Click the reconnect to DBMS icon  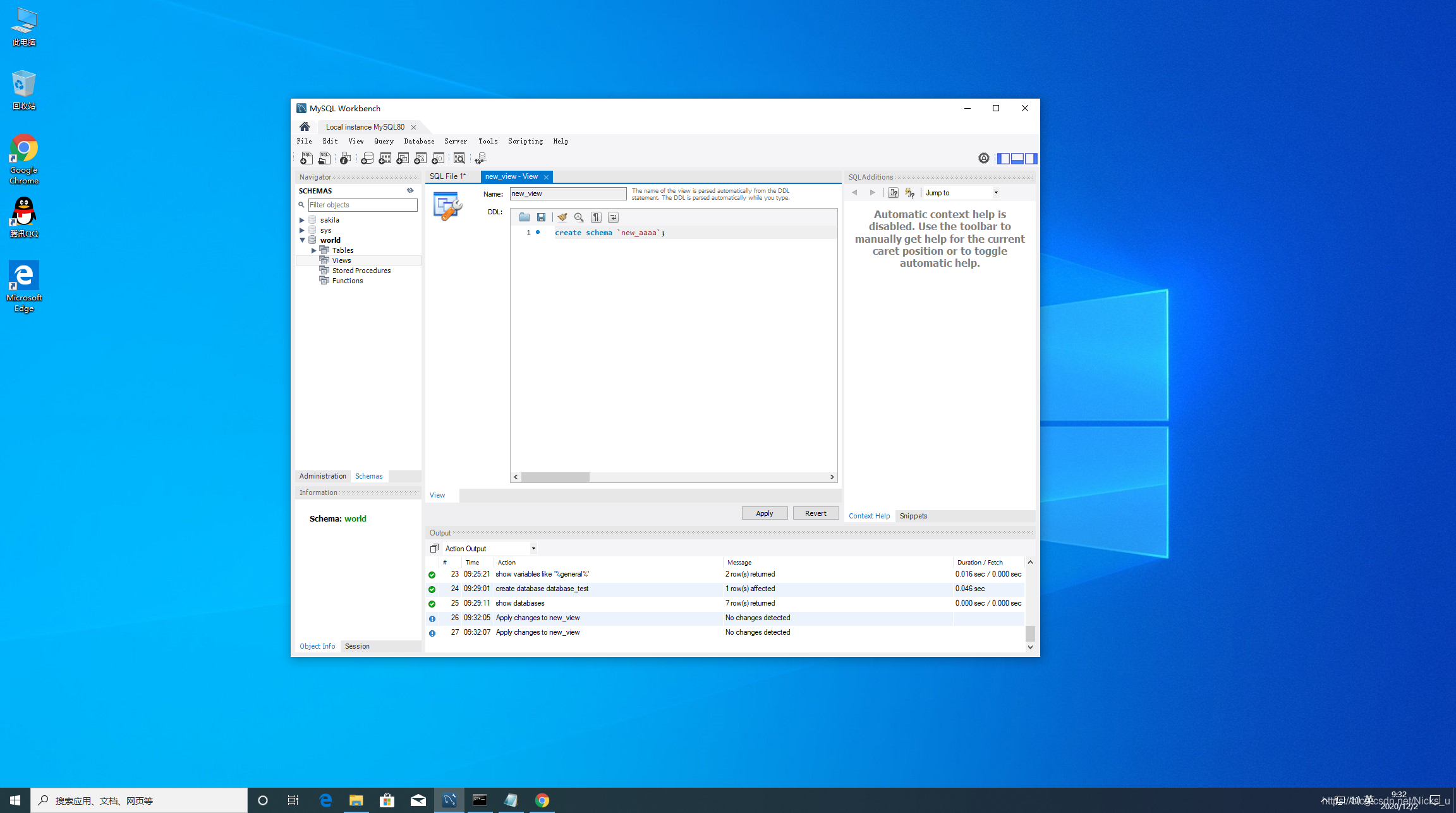(x=481, y=158)
